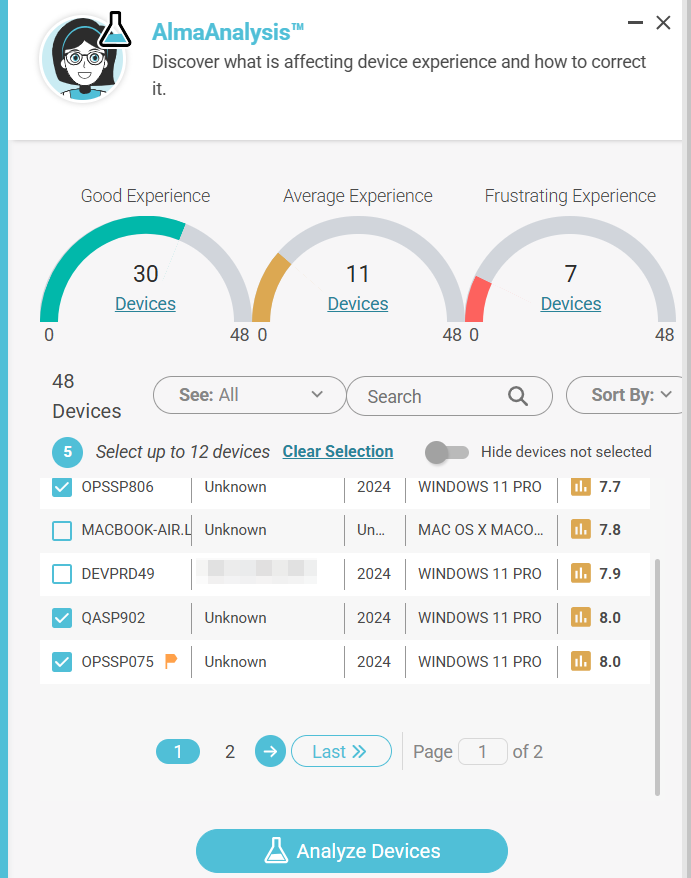Click the score chart icon for QASP902
The width and height of the screenshot is (691, 878).
click(x=581, y=618)
